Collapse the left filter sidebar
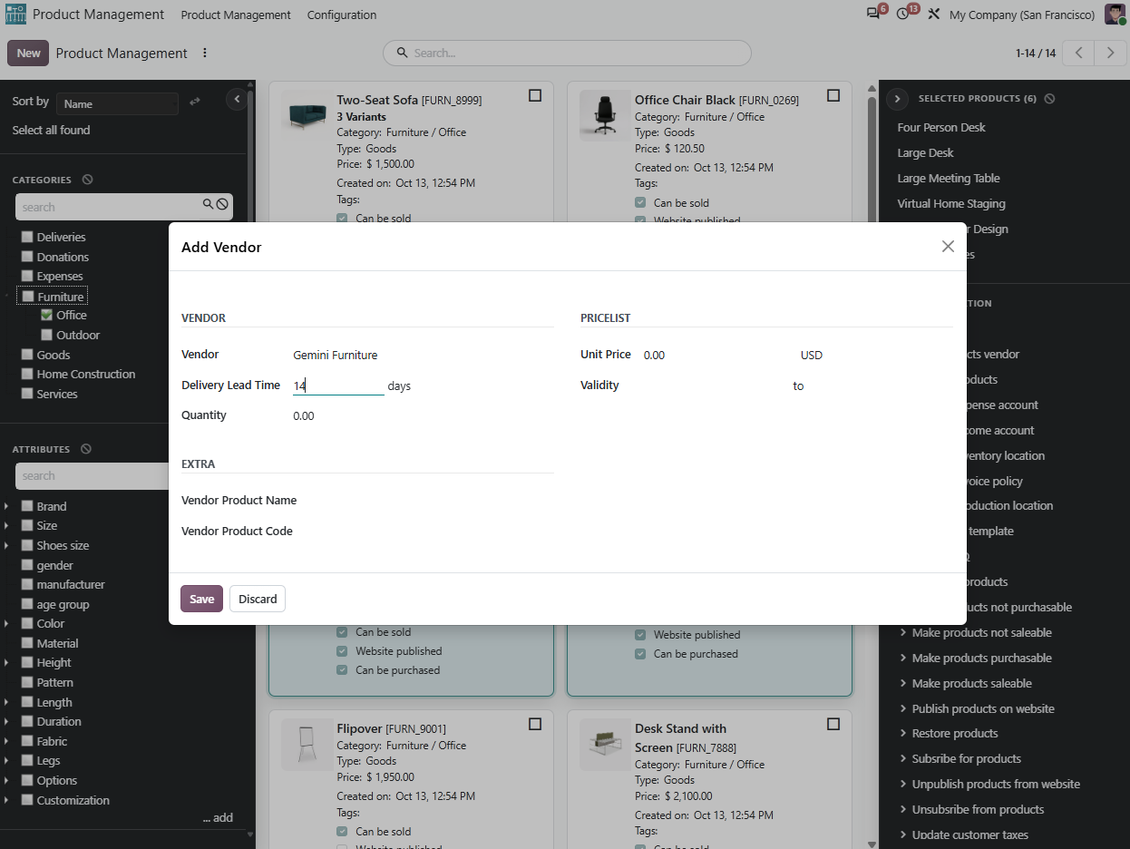Image resolution: width=1130 pixels, height=849 pixels. [x=236, y=99]
